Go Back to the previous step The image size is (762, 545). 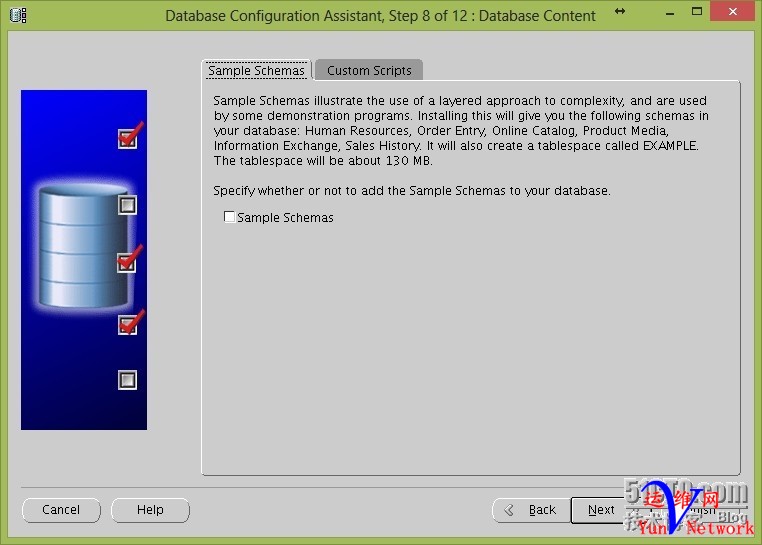coord(531,510)
